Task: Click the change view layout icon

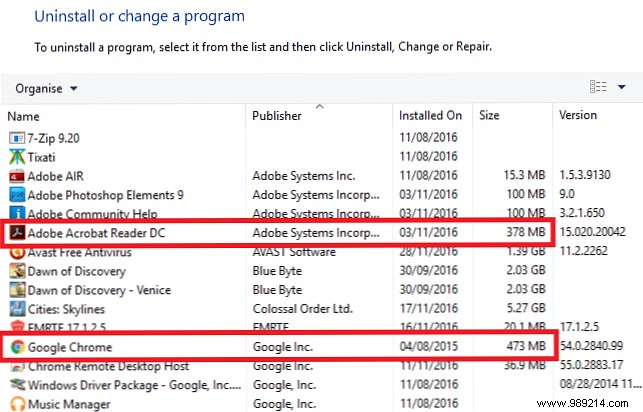Action: (x=598, y=88)
